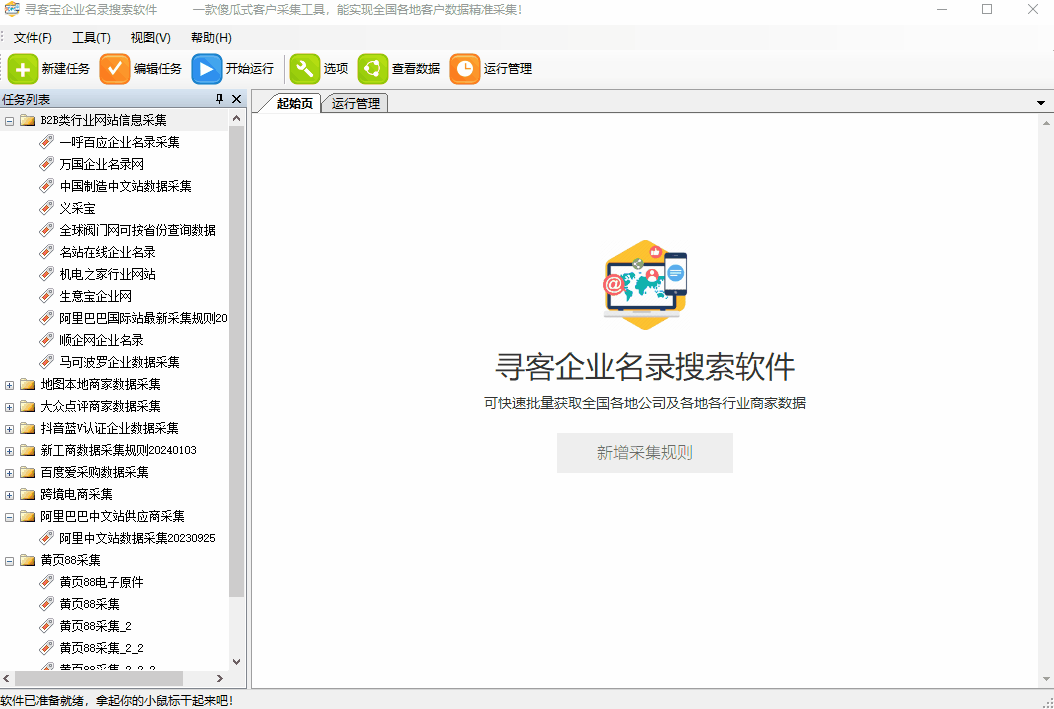The height and width of the screenshot is (709, 1054).
Task: Click the orange Edit Task checkmark icon
Action: 115,69
